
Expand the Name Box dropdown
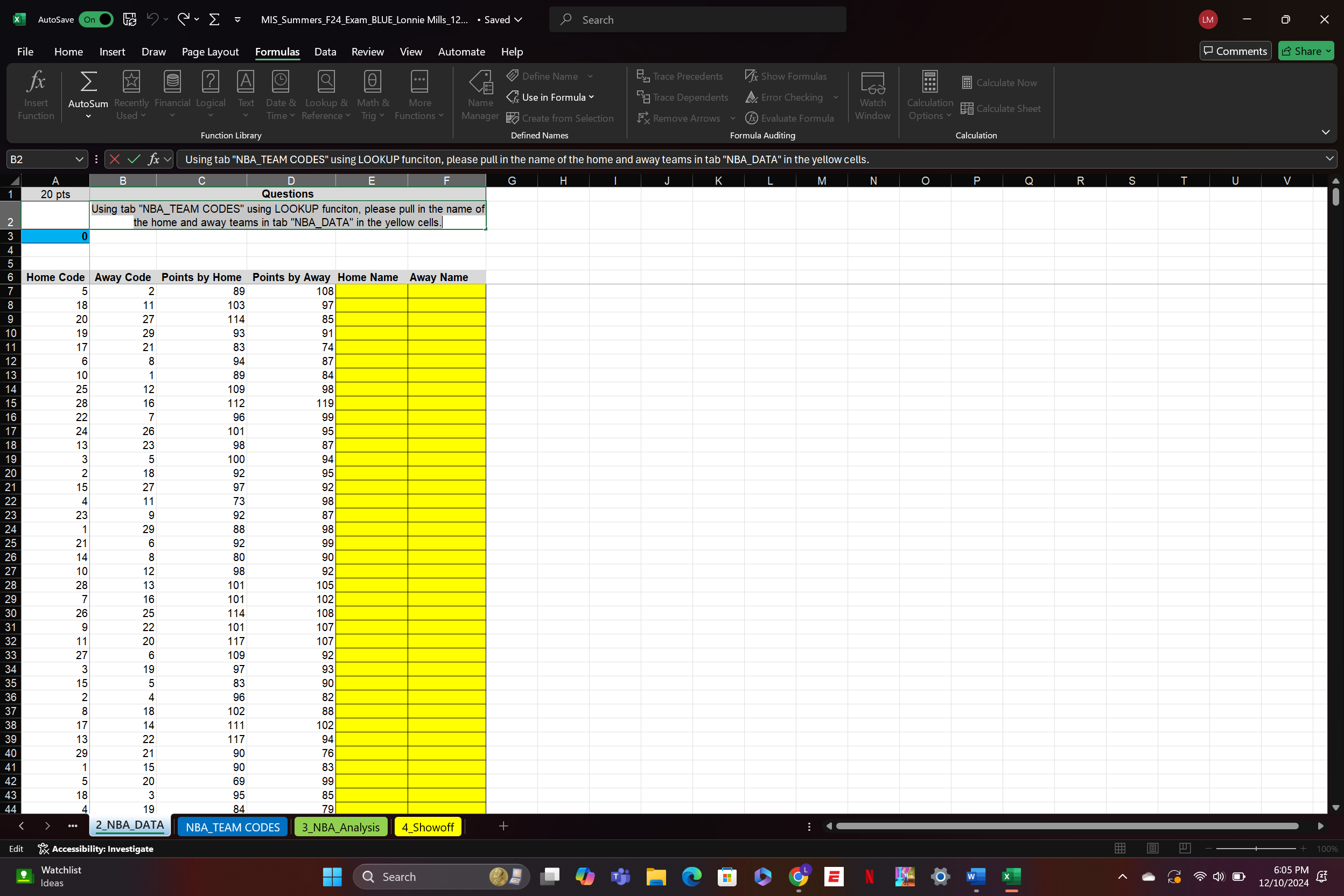pos(80,159)
